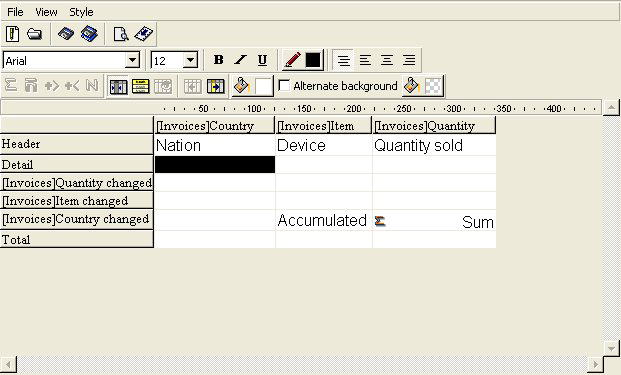Image resolution: width=621 pixels, height=375 pixels.
Task: Open the File menu
Action: tap(15, 12)
